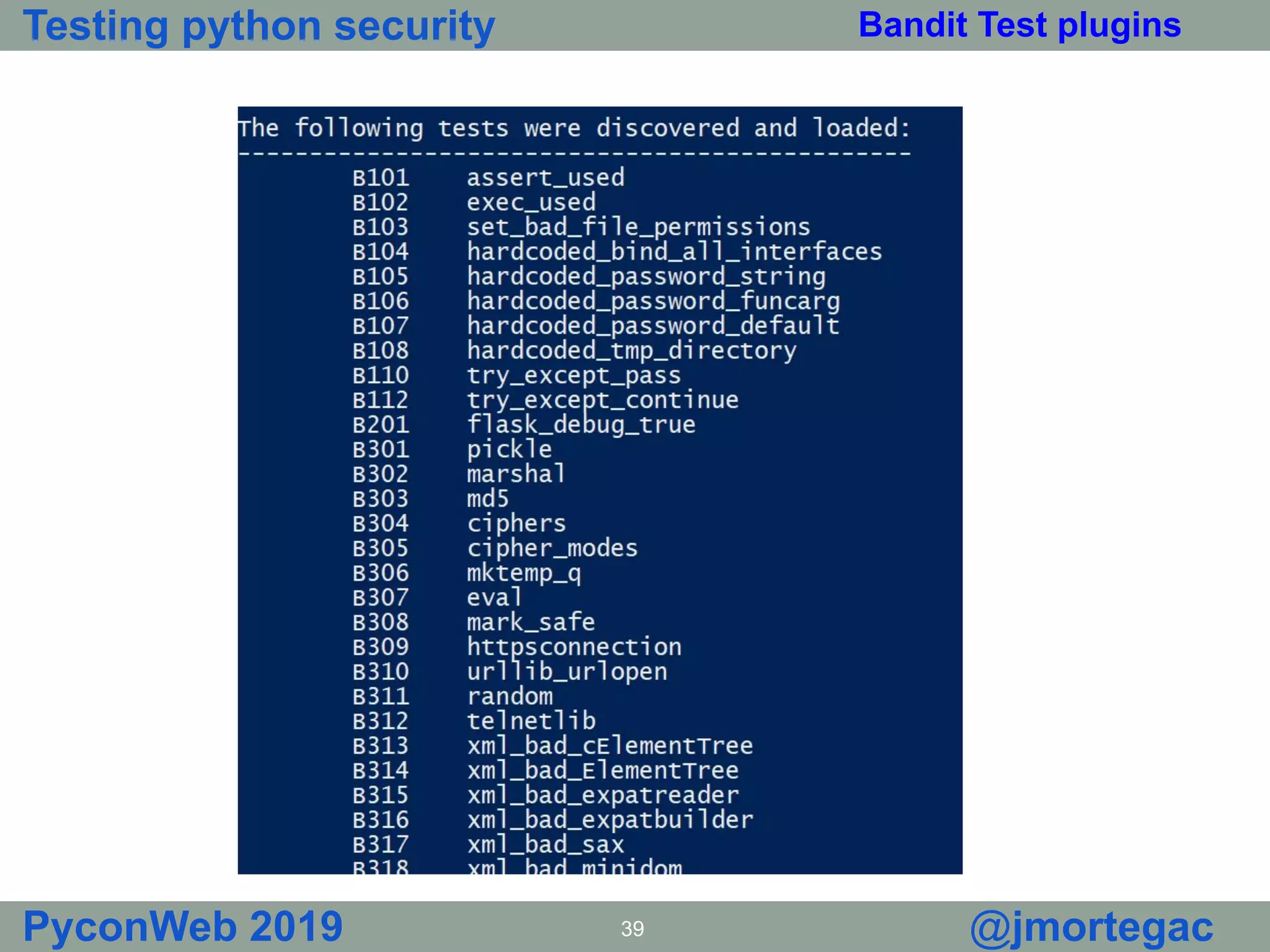Select the urllib_urlopen entry
Image resolution: width=1270 pixels, height=952 pixels.
point(567,672)
